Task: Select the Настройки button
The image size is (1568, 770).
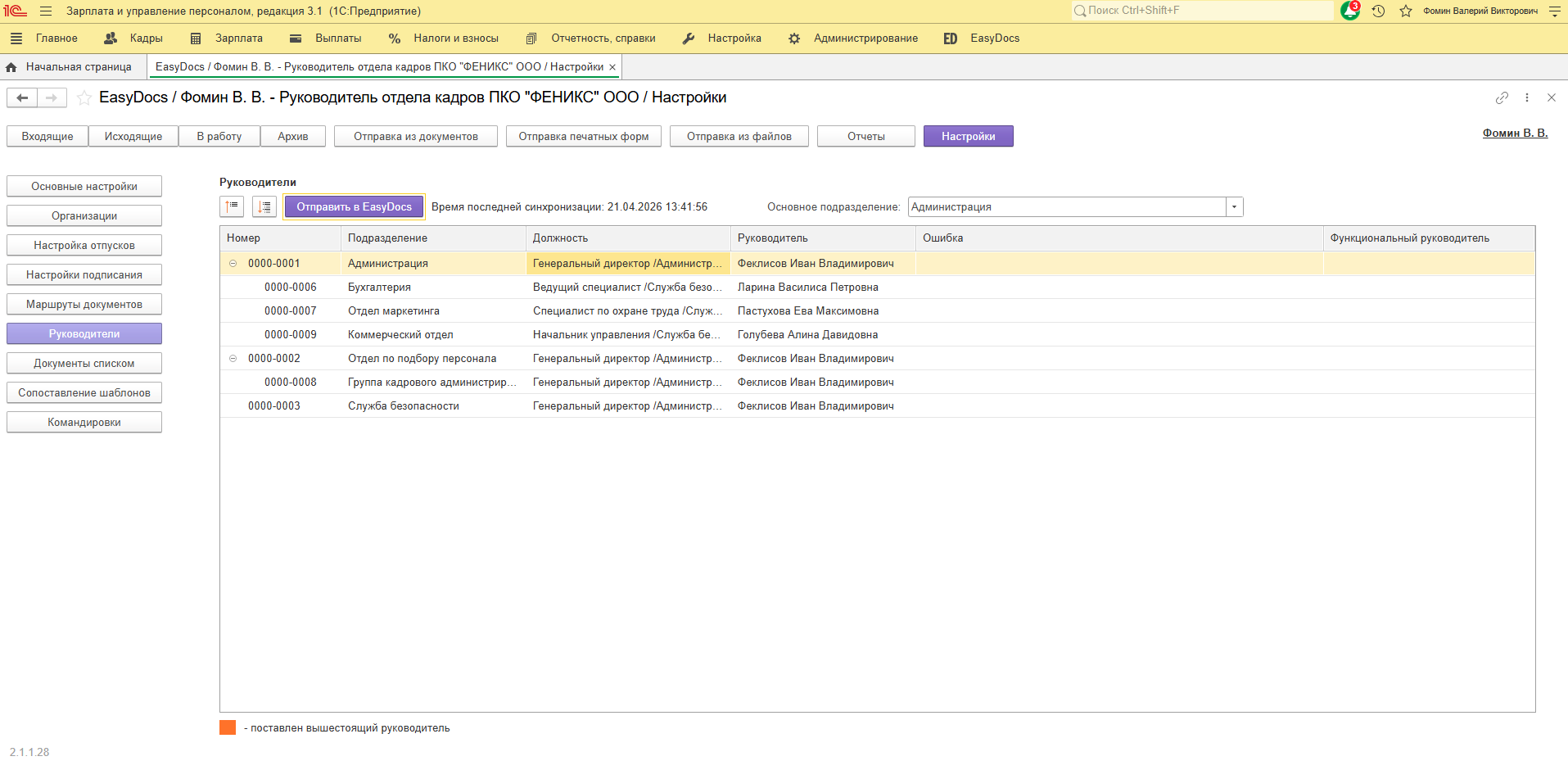Action: click(969, 136)
